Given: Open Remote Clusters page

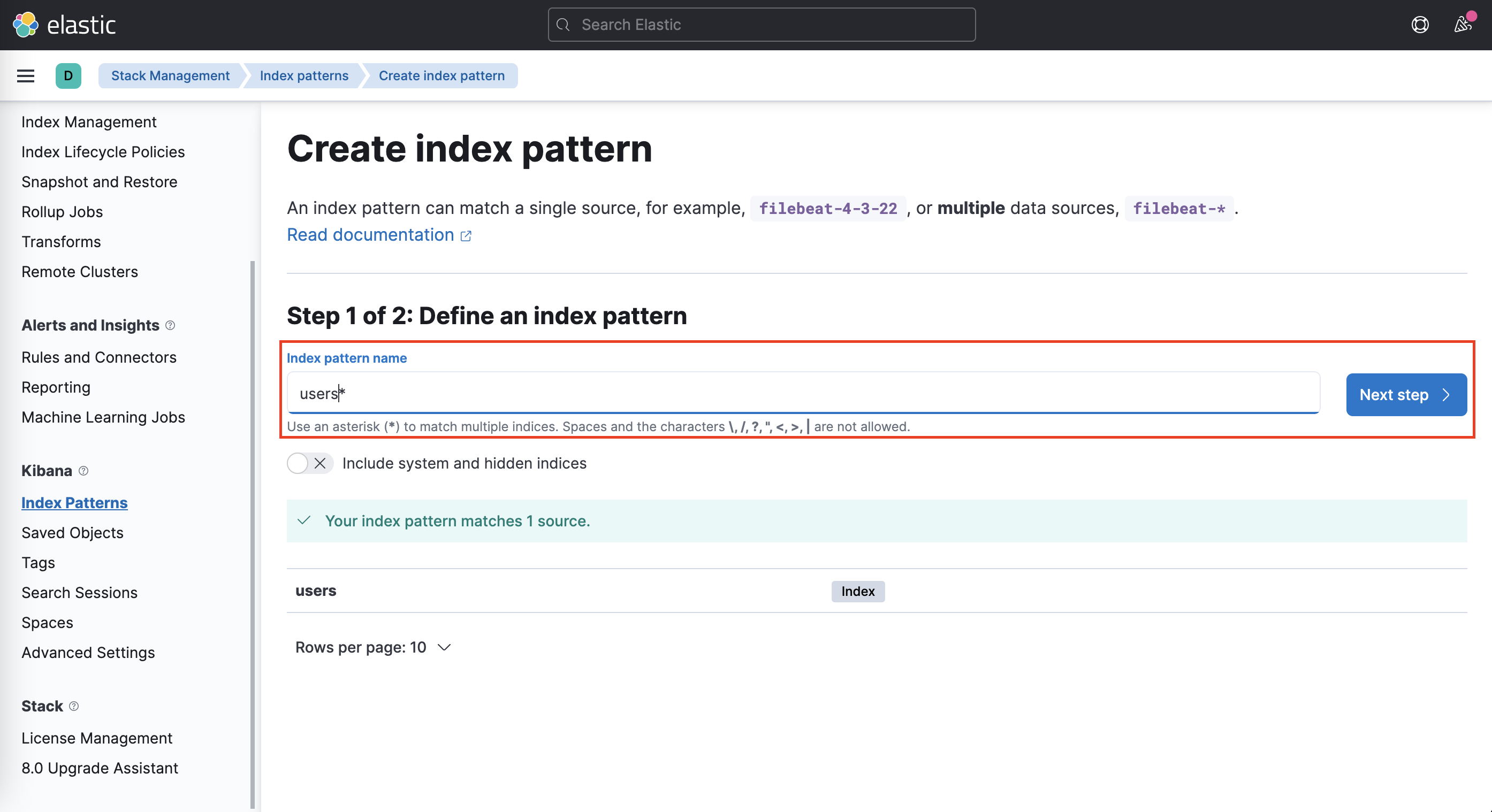Looking at the screenshot, I should tap(80, 272).
